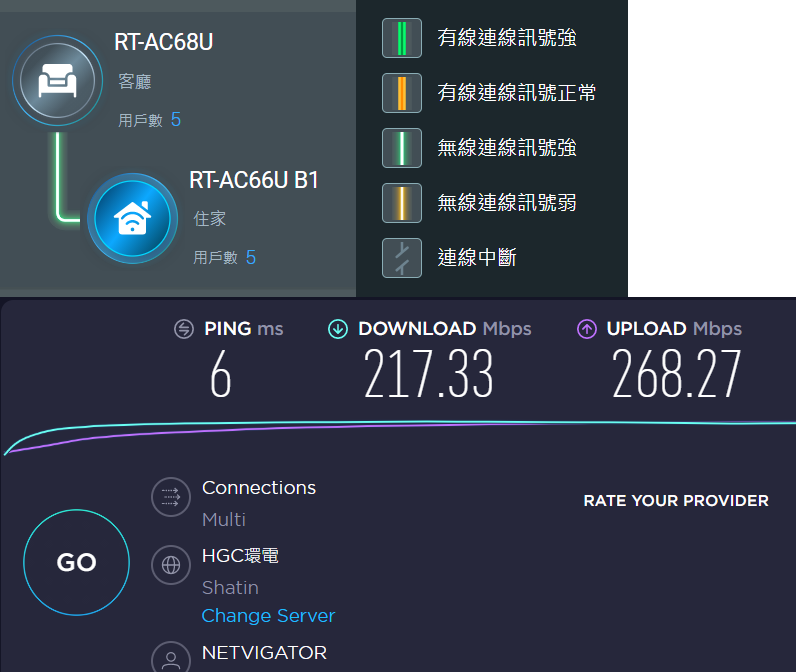Screen dimensions: 796x672
Task: Click the download arrow icon
Action: click(338, 329)
